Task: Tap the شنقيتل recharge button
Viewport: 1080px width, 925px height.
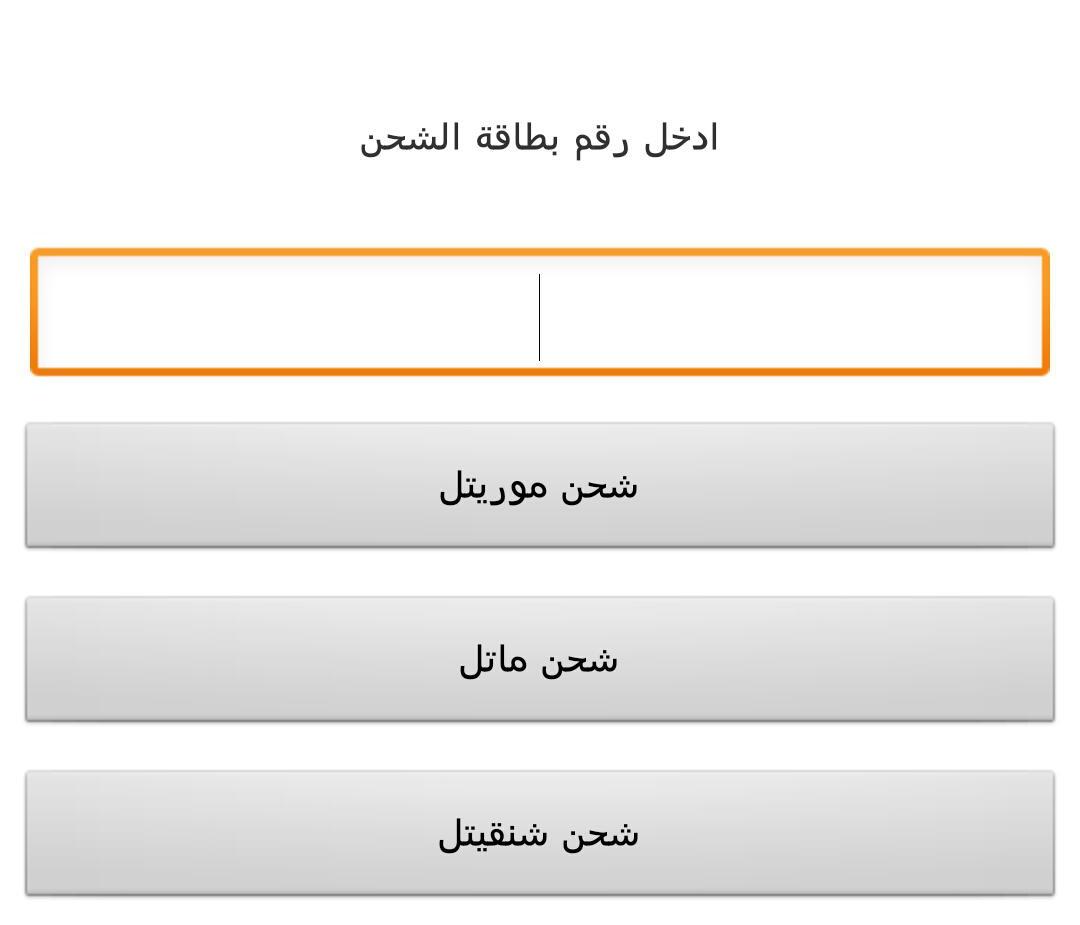Action: 540,833
